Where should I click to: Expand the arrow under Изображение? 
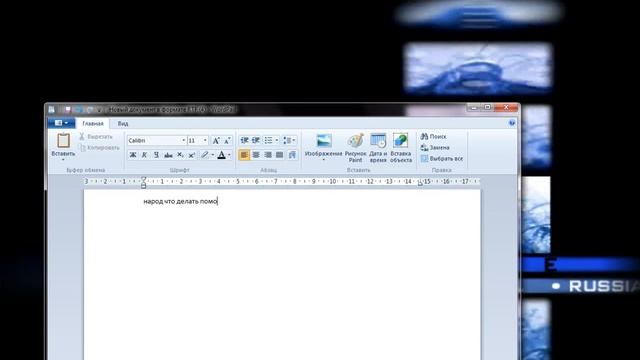324,160
